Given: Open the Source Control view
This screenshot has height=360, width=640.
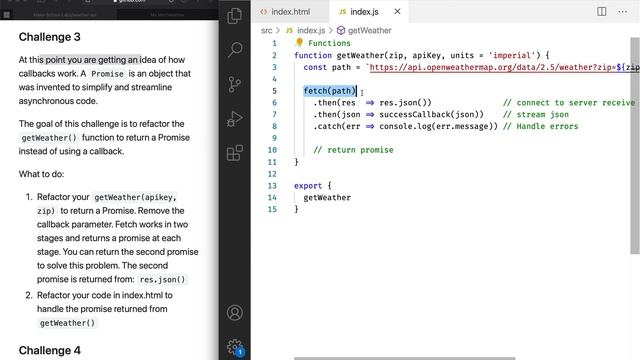Looking at the screenshot, I should tap(235, 84).
